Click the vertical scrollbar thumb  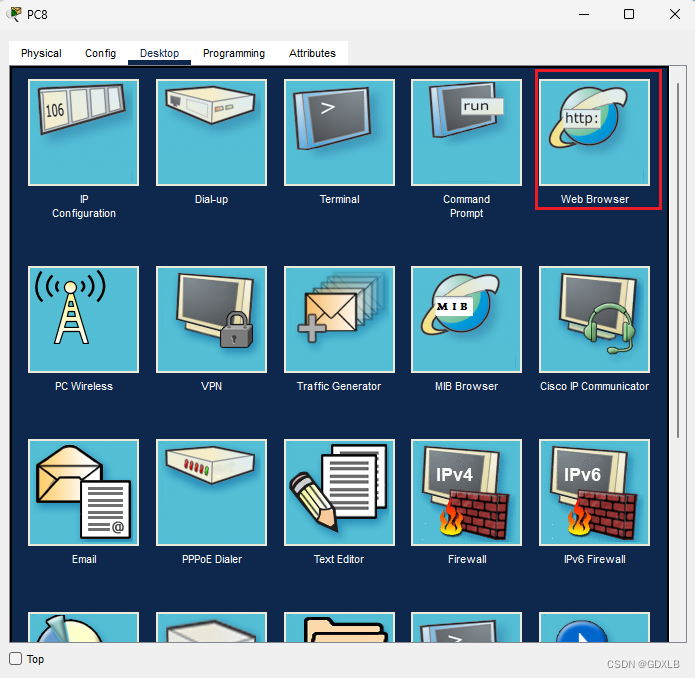(678, 260)
